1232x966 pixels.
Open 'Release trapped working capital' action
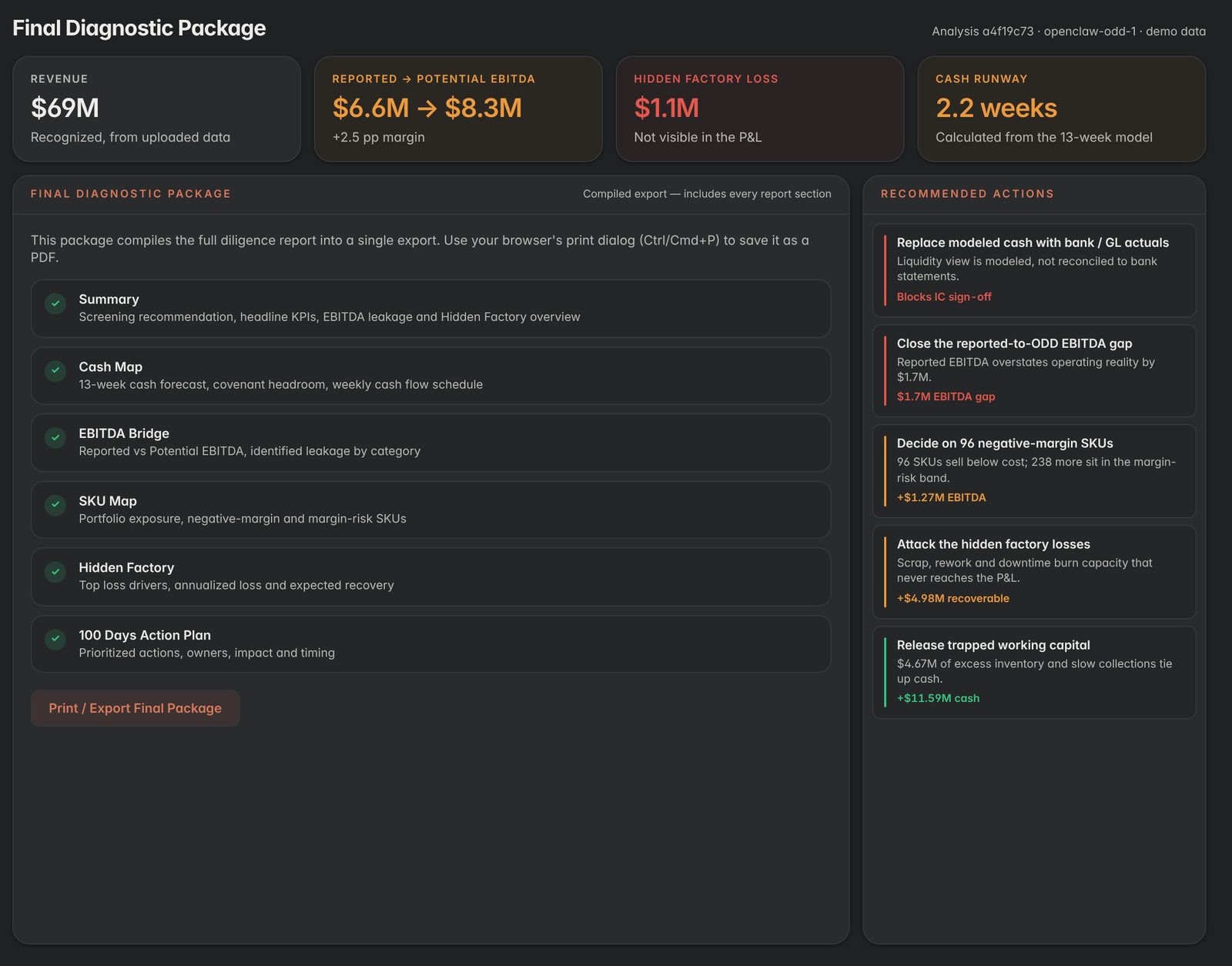1034,672
